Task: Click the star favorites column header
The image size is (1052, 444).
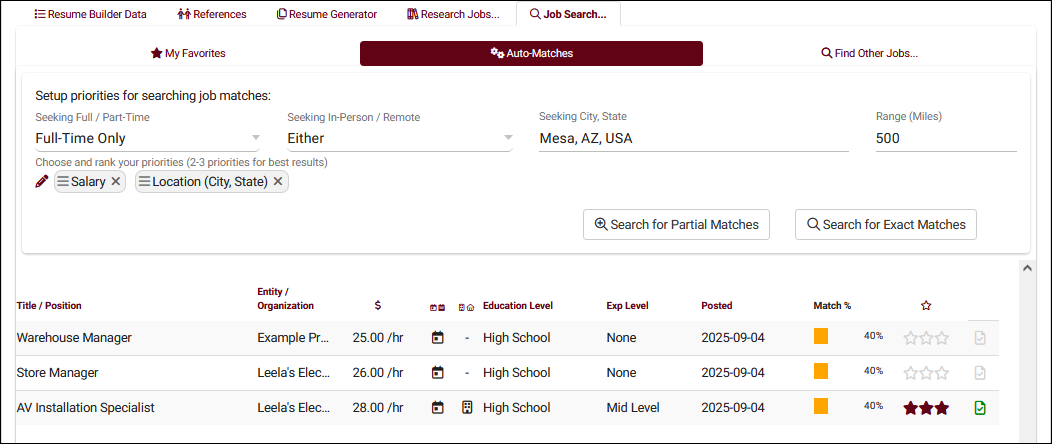Action: point(926,305)
